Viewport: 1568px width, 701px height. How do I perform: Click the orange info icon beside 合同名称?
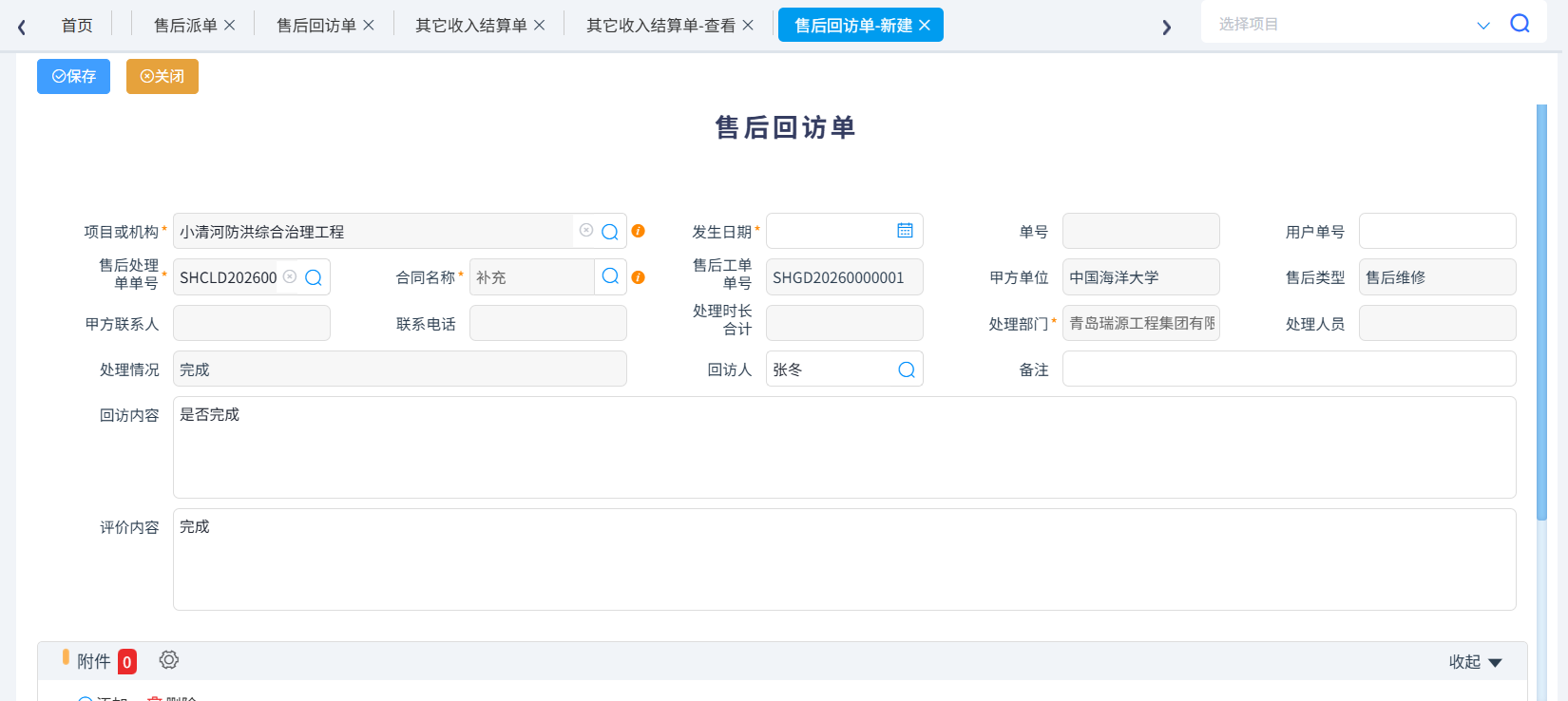point(639,277)
